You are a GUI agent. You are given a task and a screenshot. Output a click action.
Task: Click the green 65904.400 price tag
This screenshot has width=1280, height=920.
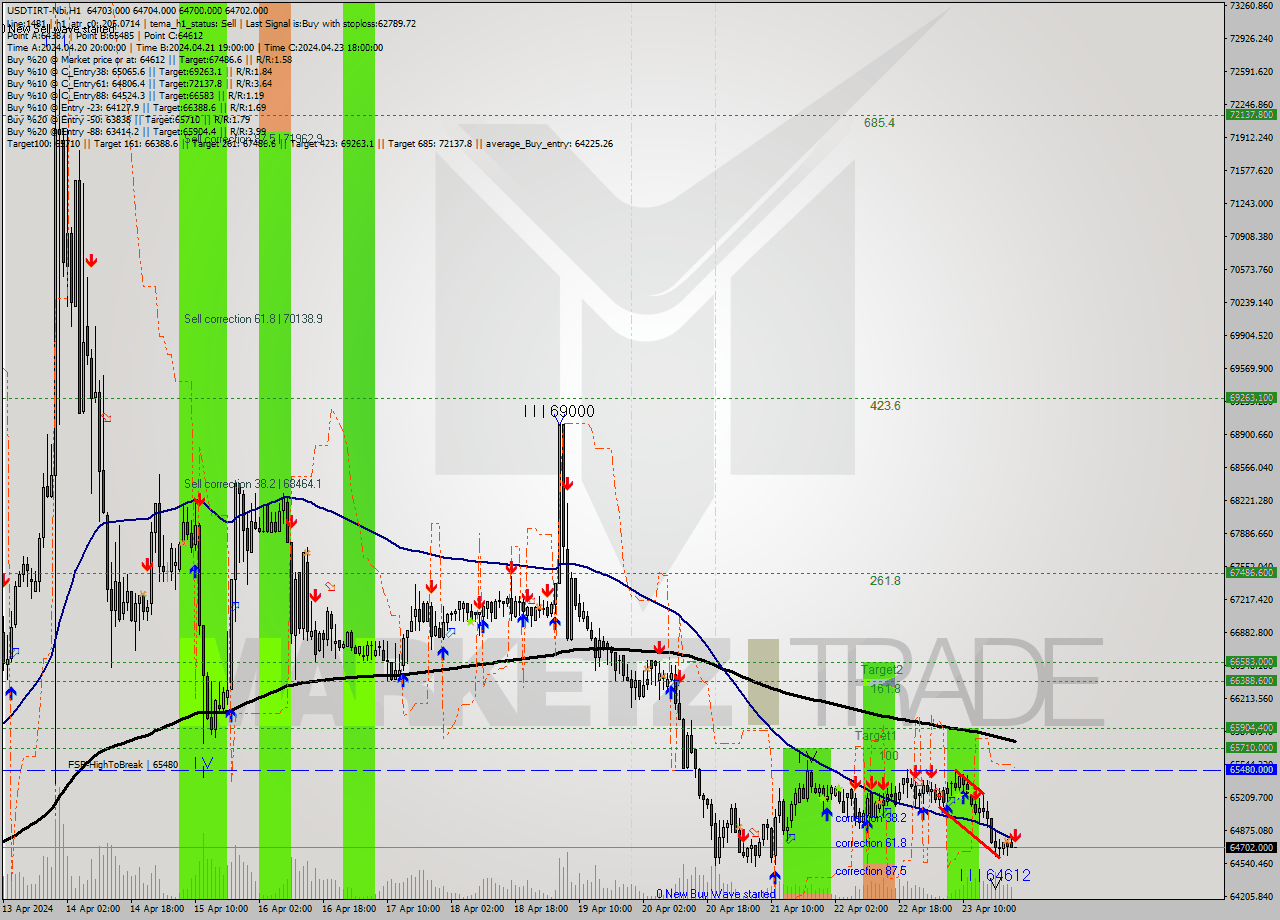1251,728
